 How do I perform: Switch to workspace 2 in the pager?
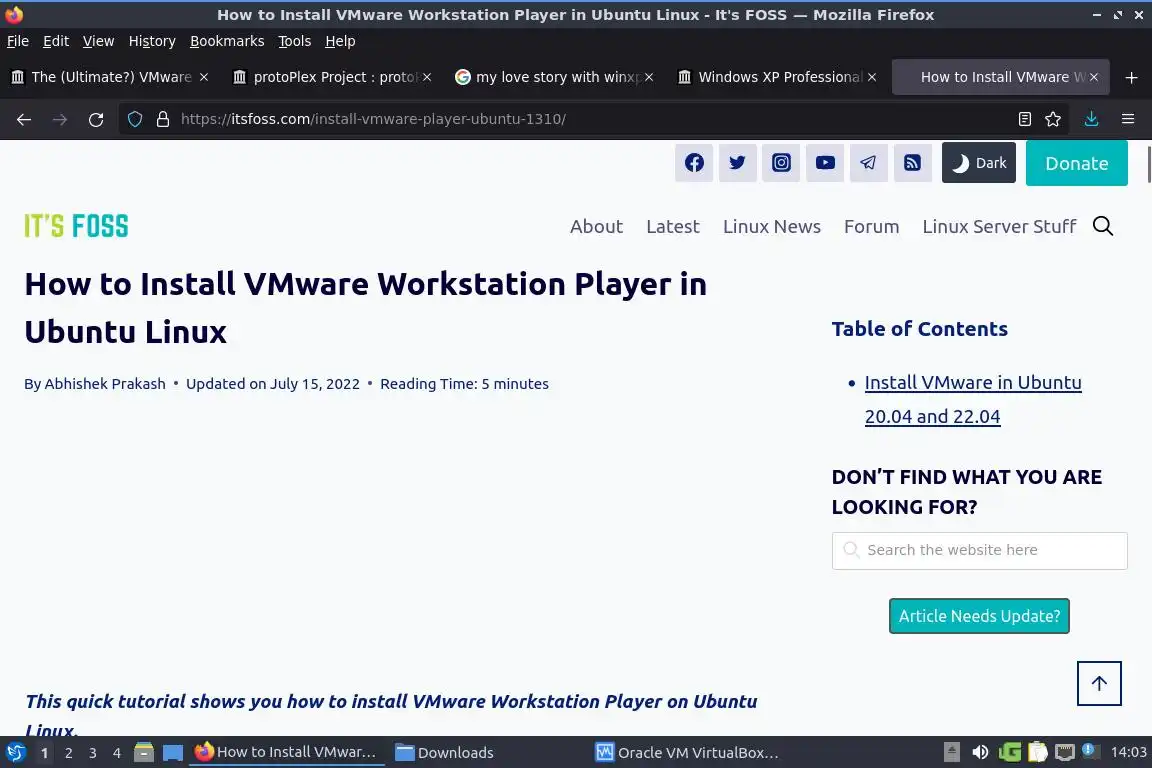tap(68, 753)
